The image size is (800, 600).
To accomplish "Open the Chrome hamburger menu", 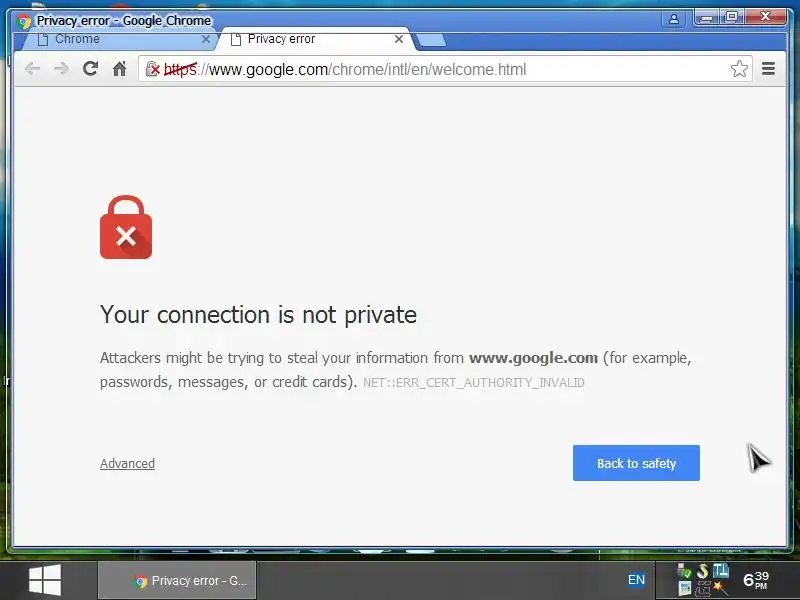I will click(x=768, y=68).
